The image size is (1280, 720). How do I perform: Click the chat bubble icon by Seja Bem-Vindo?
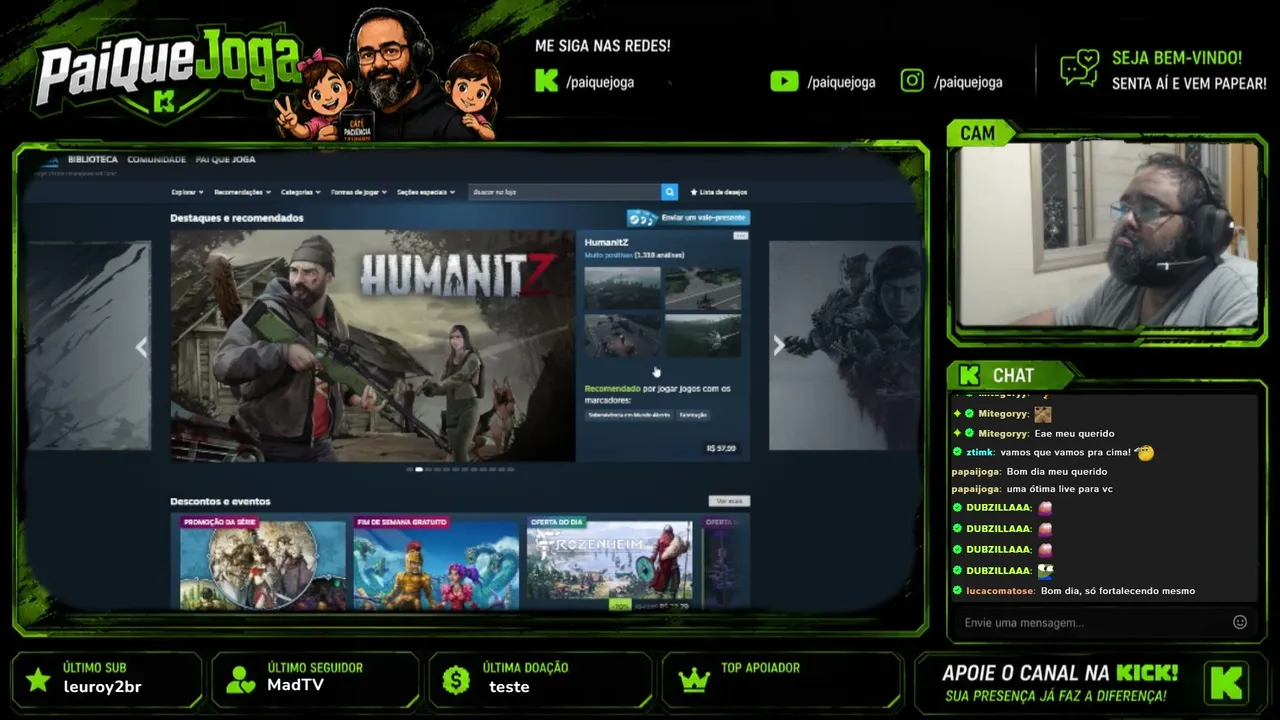click(x=1080, y=68)
